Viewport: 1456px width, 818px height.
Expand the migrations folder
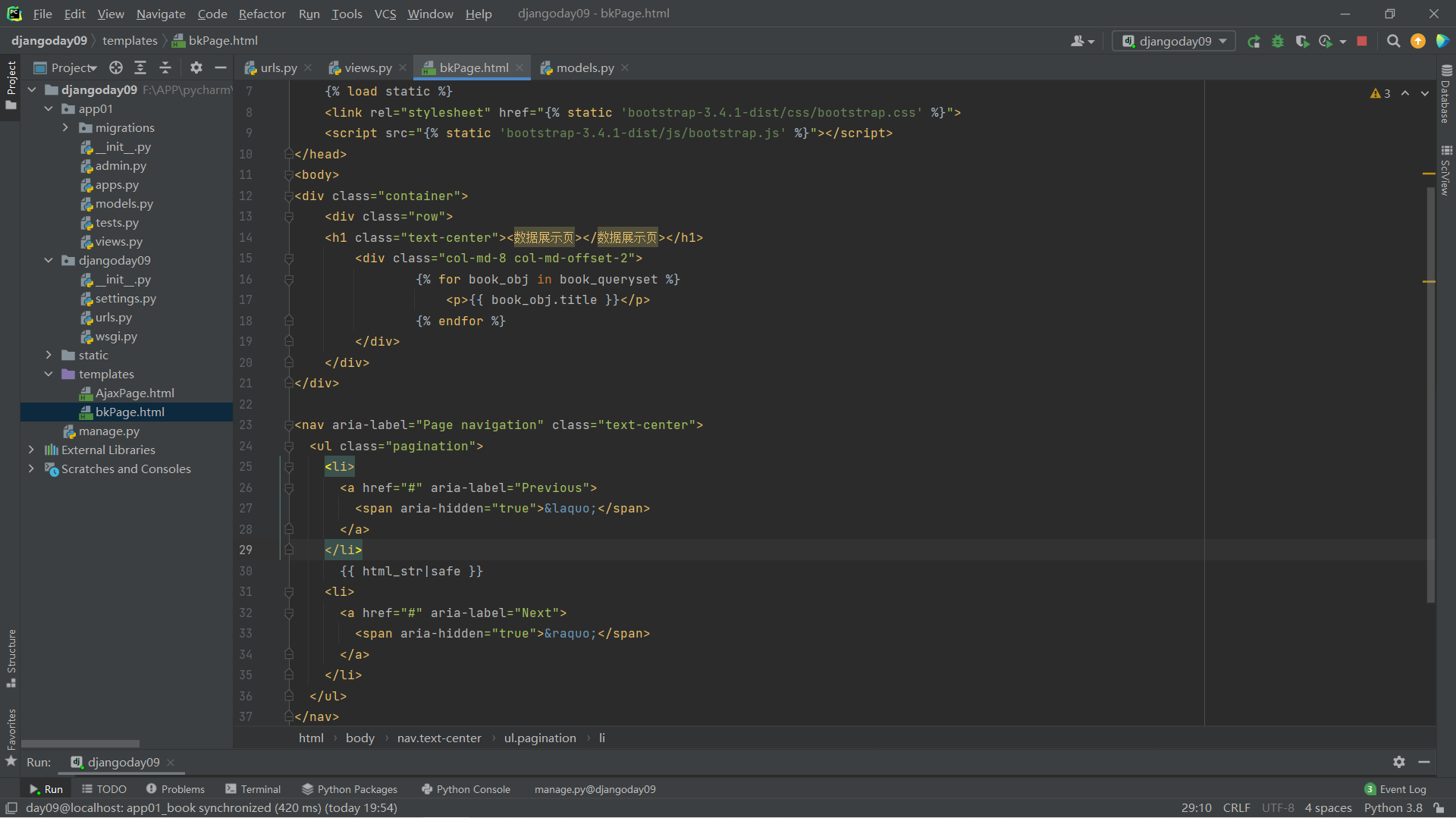coord(65,128)
